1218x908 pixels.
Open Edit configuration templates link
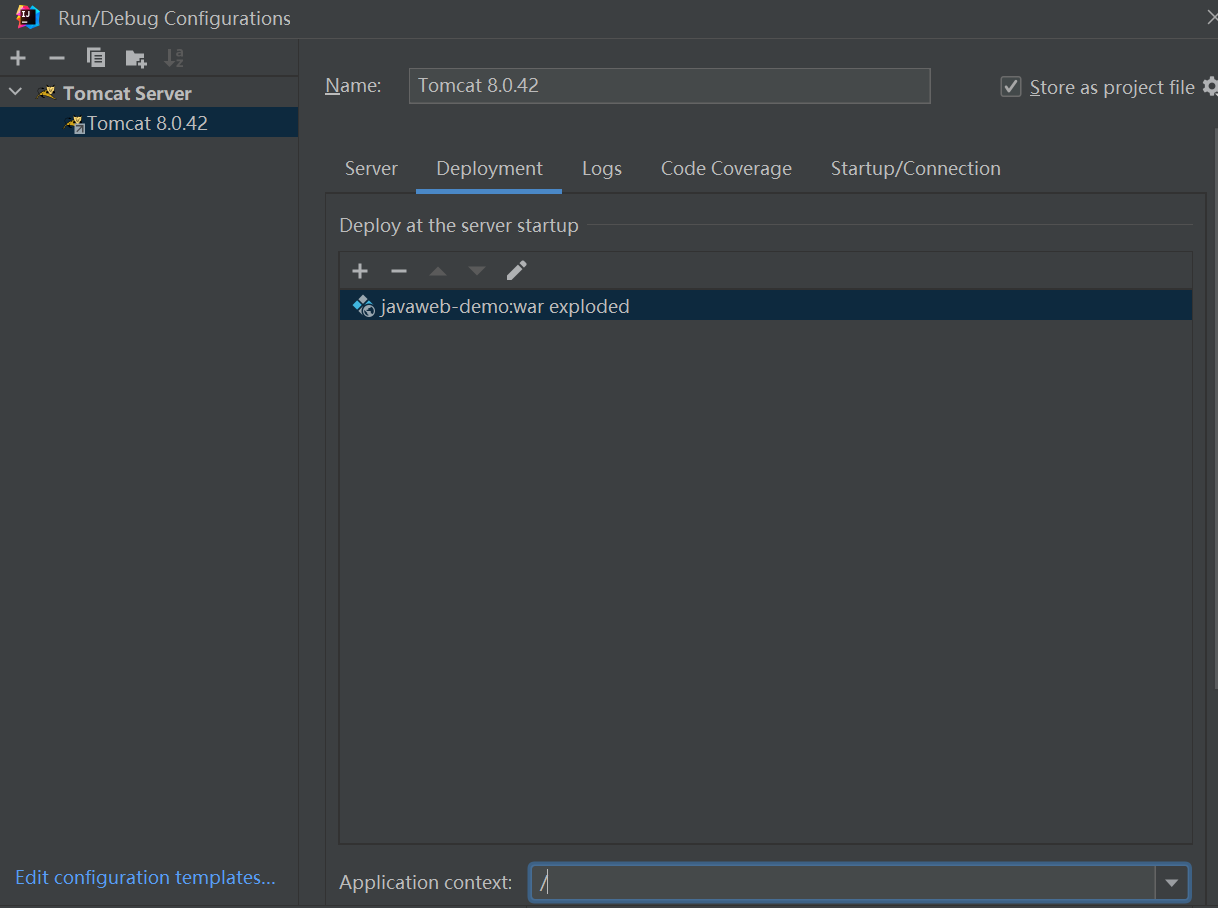click(145, 877)
